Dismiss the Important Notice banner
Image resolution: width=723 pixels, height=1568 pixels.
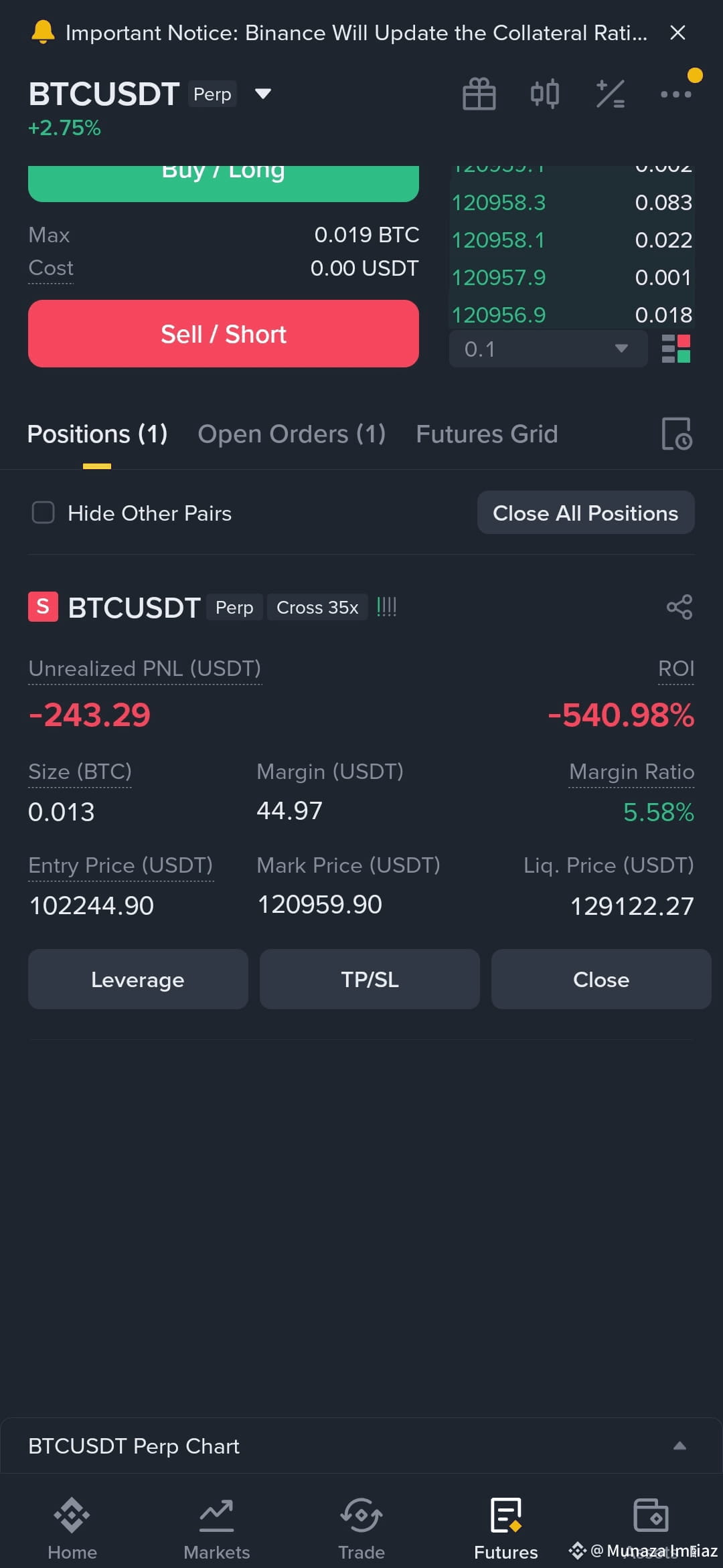(x=677, y=33)
